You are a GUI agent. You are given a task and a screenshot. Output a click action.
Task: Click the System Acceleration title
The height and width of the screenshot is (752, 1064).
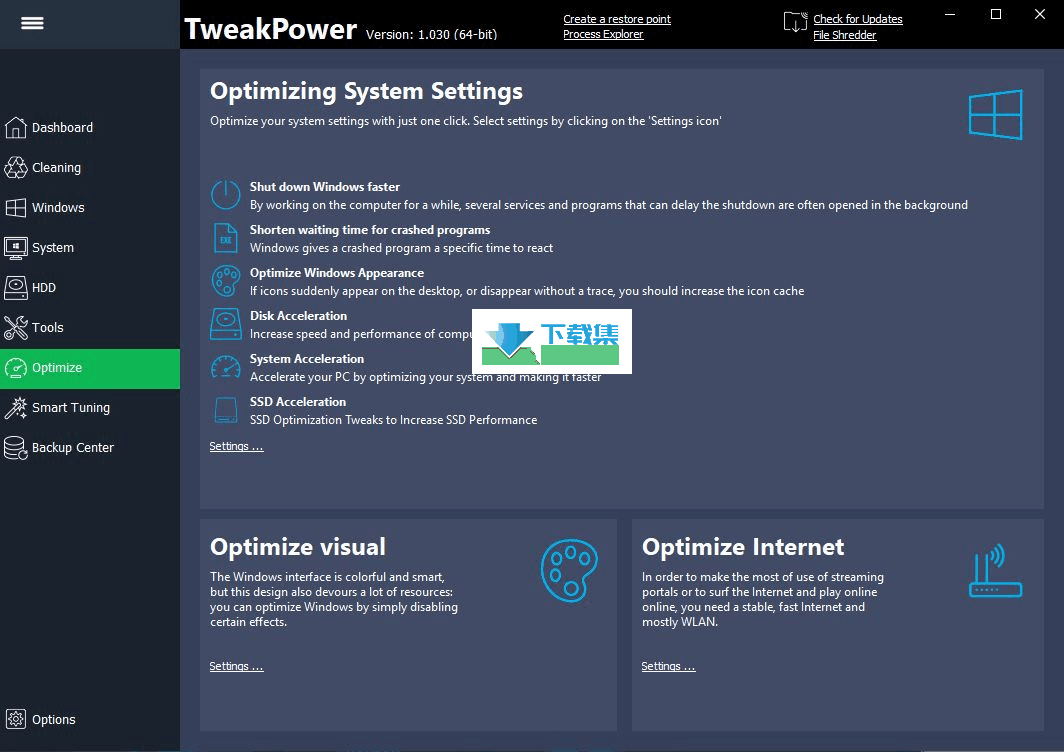pyautogui.click(x=307, y=358)
